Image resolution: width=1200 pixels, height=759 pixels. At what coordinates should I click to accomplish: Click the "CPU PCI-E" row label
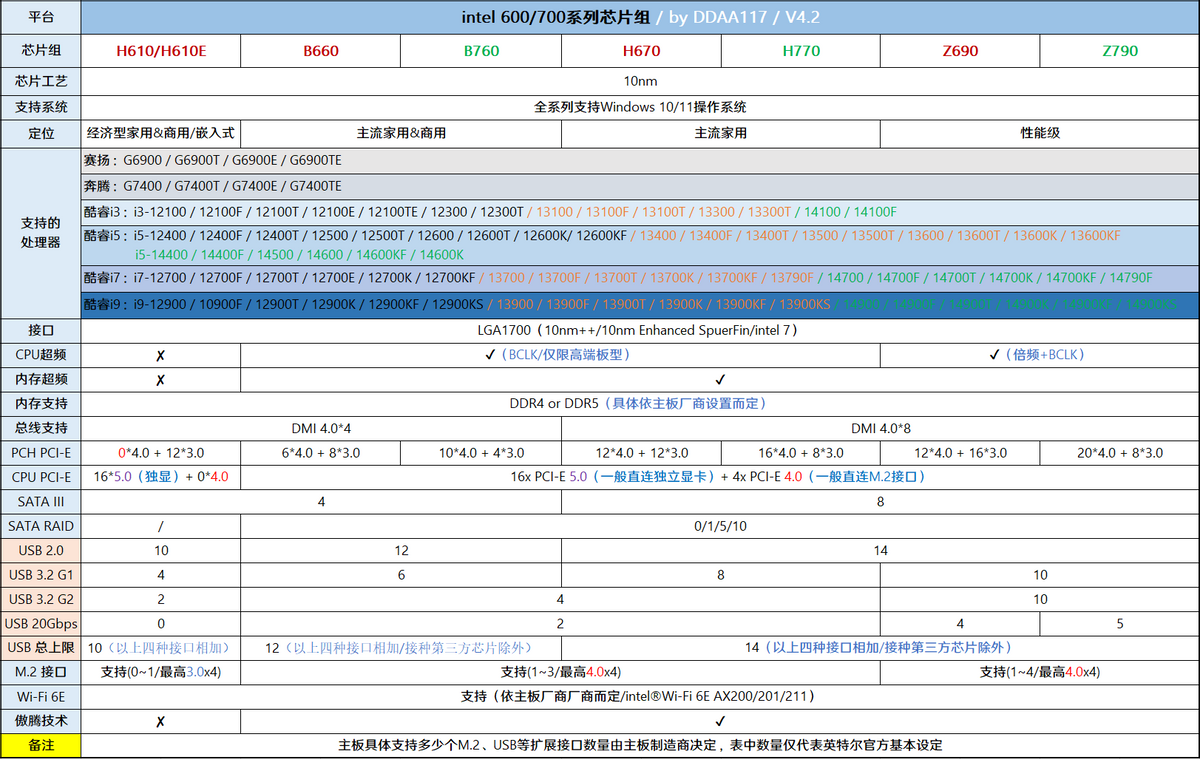pos(41,477)
